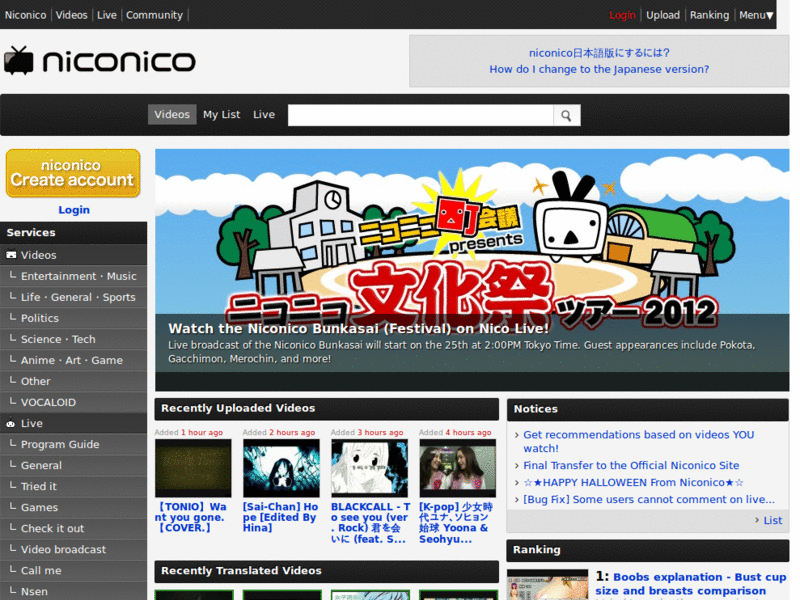
Task: Open the rank 1 video thumbnail
Action: [x=547, y=585]
